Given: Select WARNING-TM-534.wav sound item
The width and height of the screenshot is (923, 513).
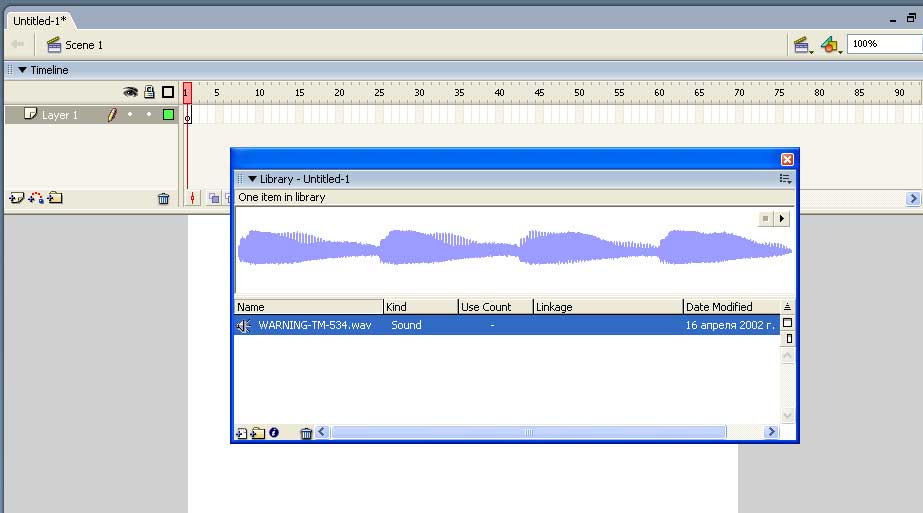Looking at the screenshot, I should point(507,325).
